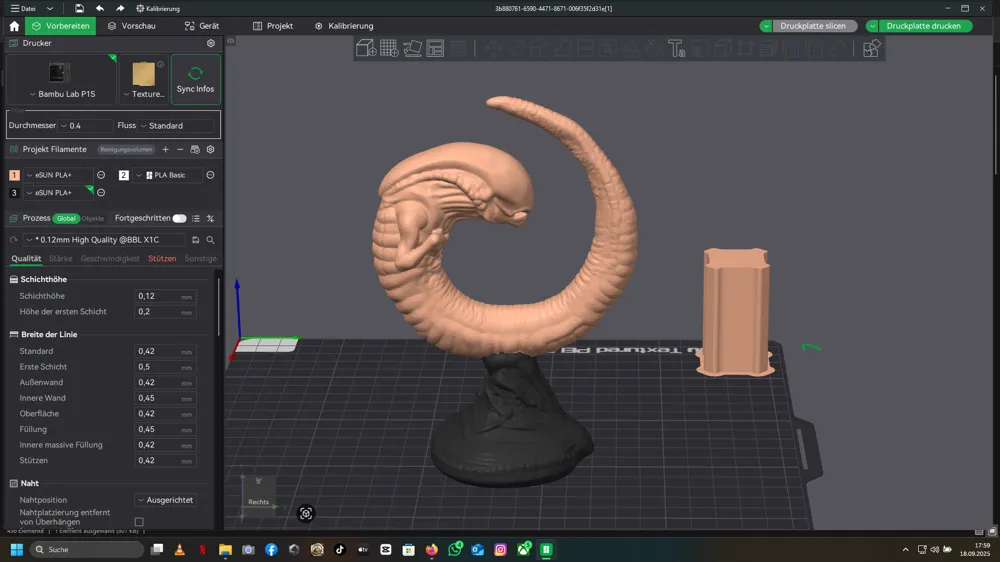Image resolution: width=1000 pixels, height=562 pixels.
Task: Open Projekt Filamente settings gear
Action: [x=210, y=149]
